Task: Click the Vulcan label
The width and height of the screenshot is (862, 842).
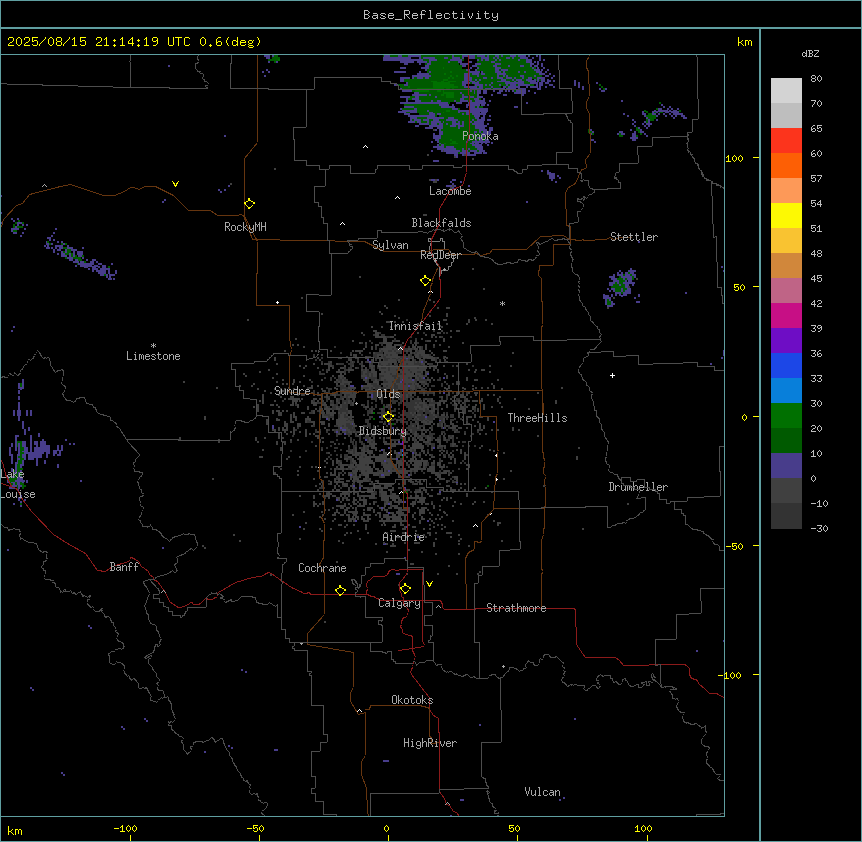Action: [x=542, y=792]
